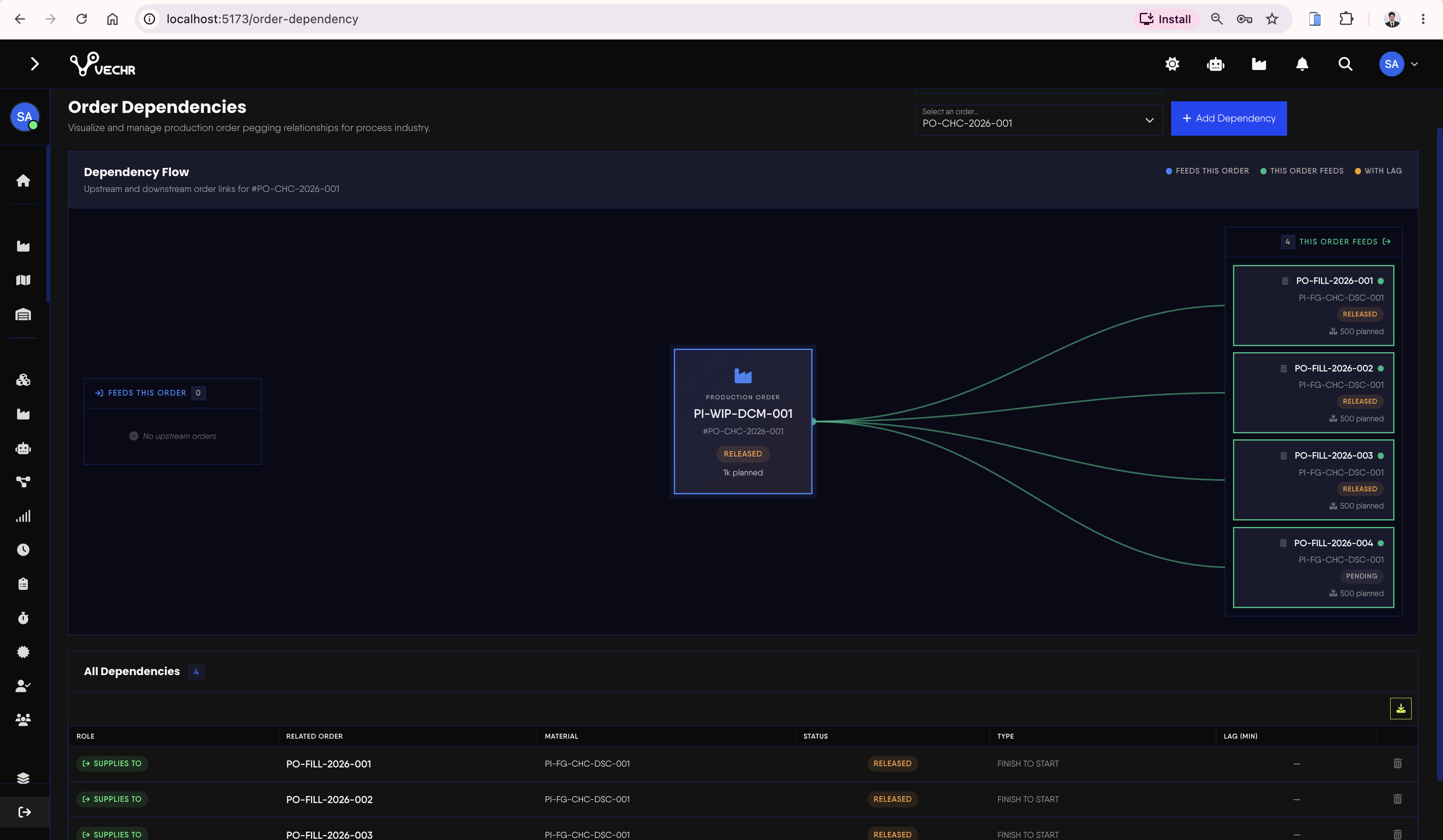Click the PI-WIP-DCM-001 production order node
The width and height of the screenshot is (1443, 840).
point(743,421)
